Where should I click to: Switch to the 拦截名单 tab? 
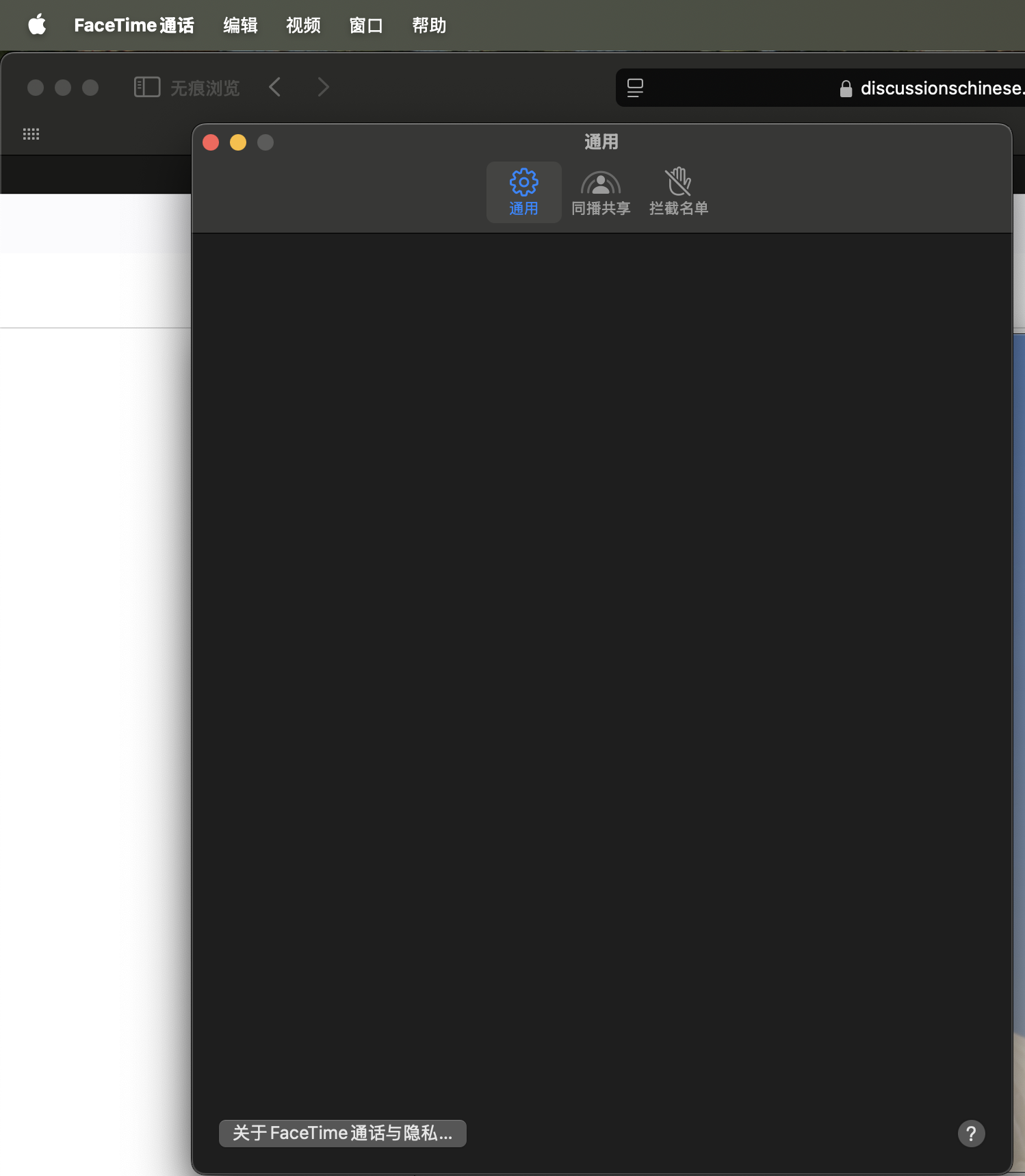click(x=678, y=192)
